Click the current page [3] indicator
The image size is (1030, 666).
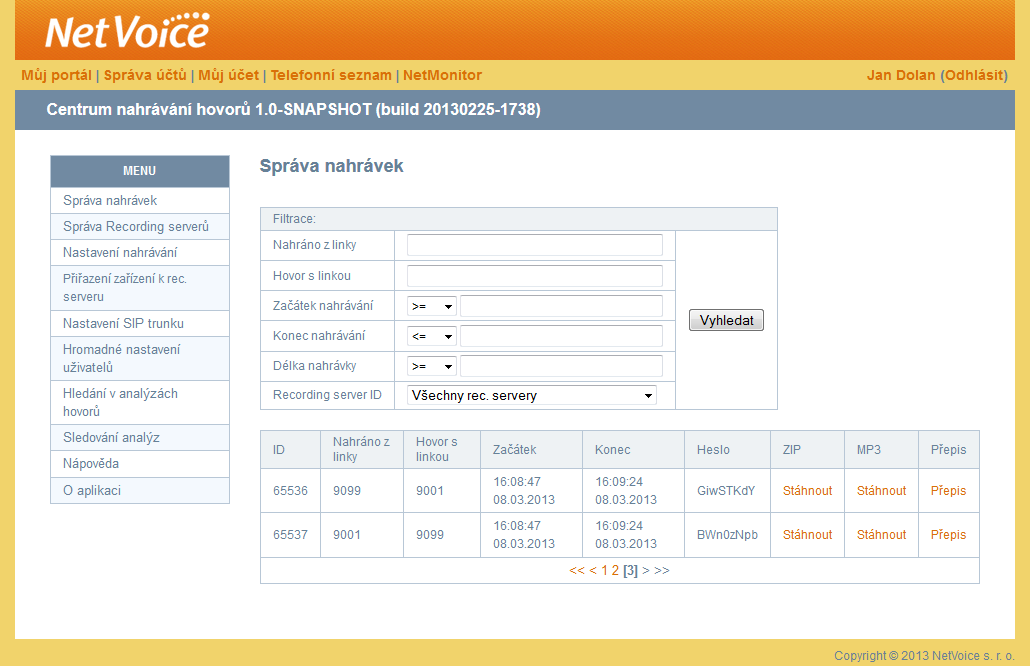pyautogui.click(x=631, y=571)
